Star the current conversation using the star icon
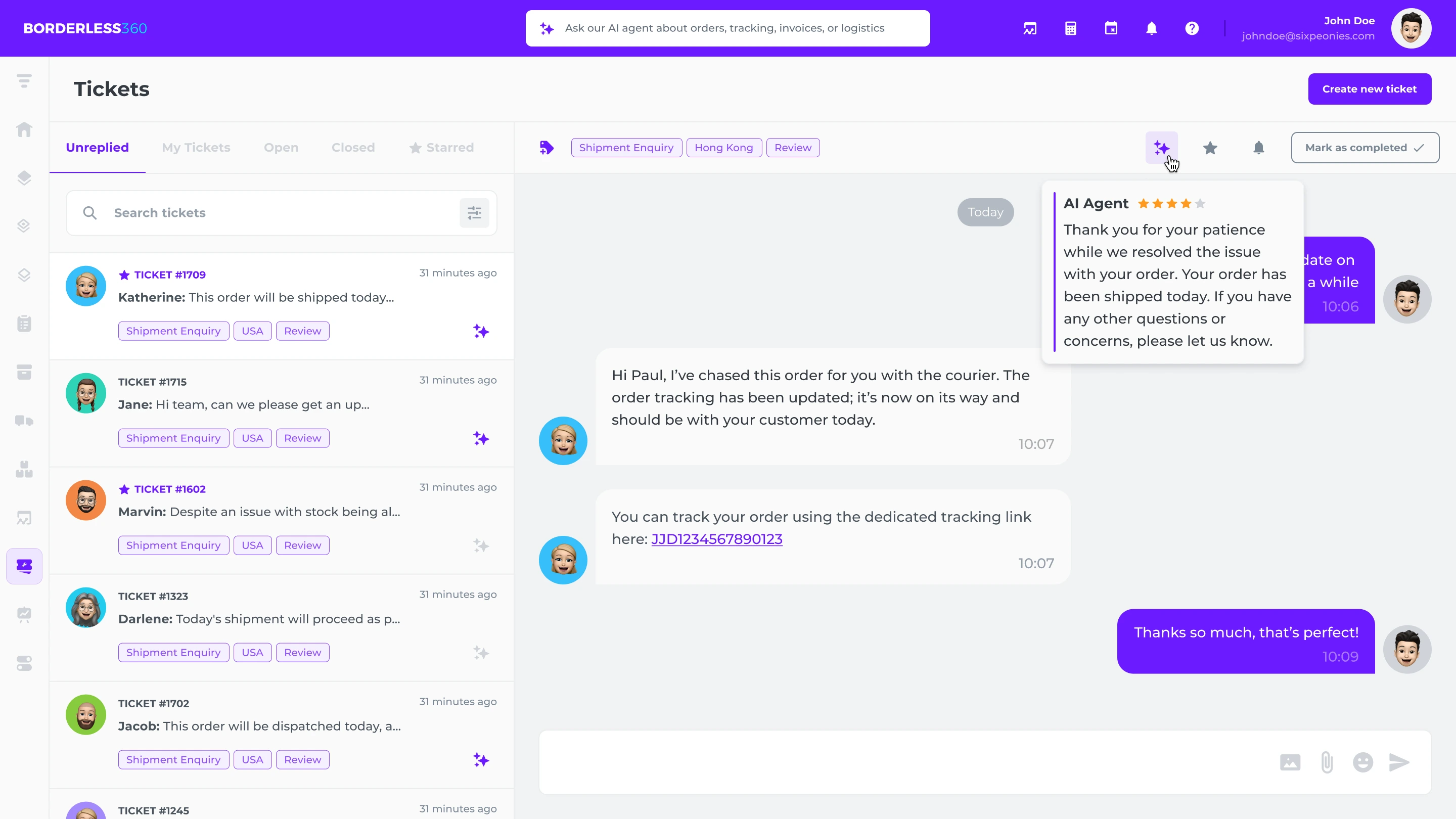This screenshot has height=819, width=1456. [1210, 148]
